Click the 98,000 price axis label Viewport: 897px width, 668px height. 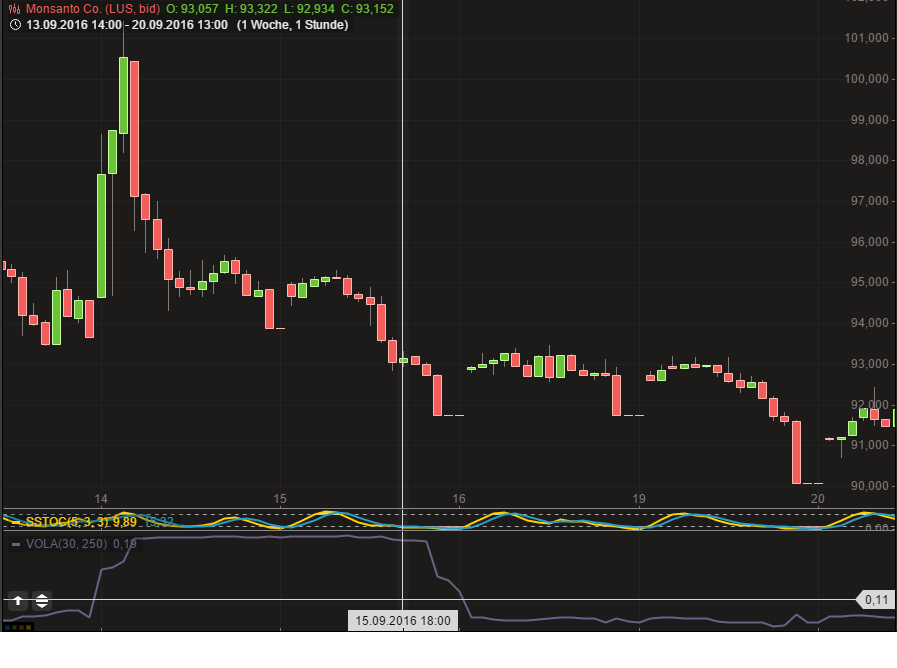click(870, 160)
